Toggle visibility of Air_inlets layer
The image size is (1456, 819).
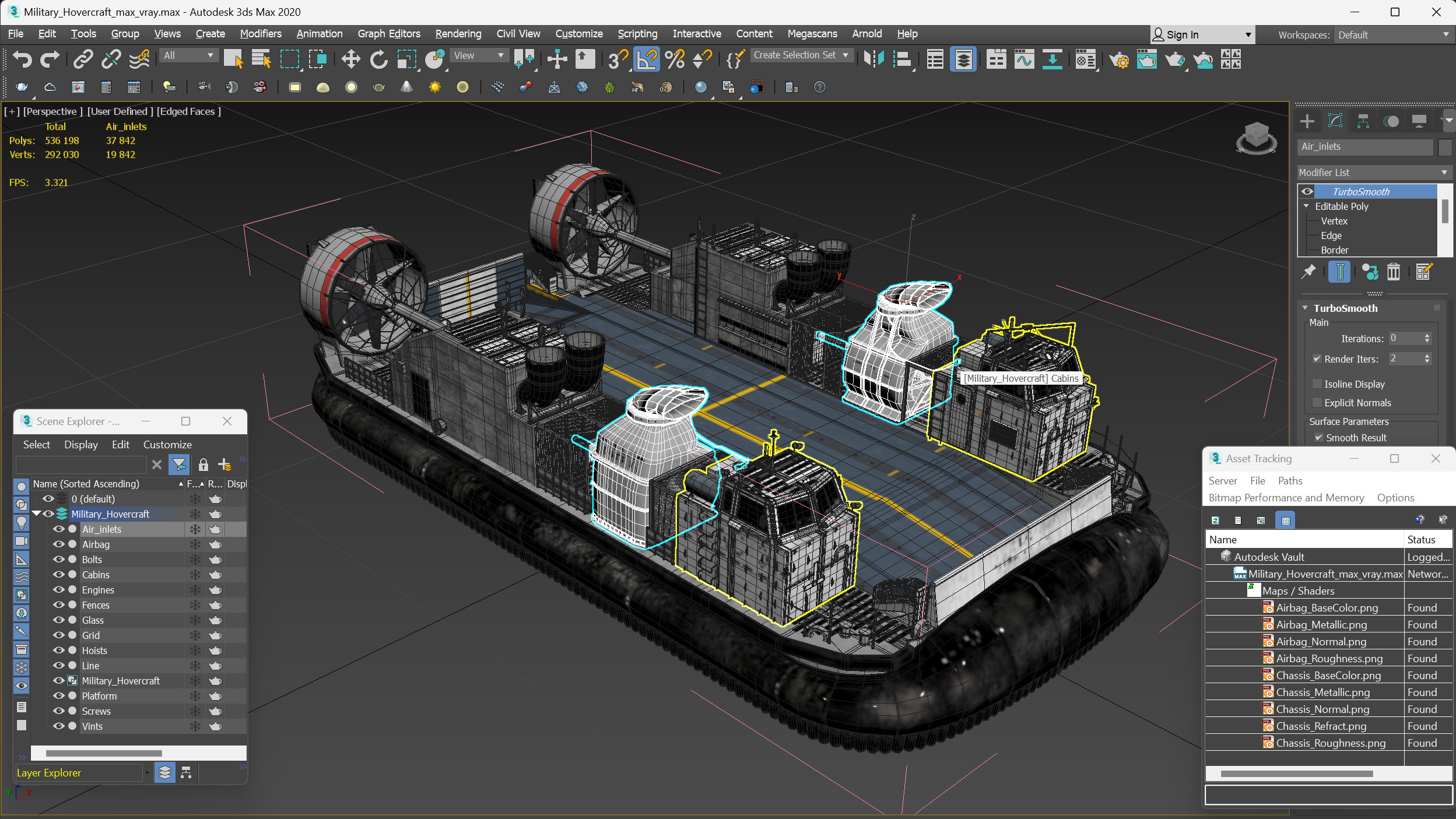(x=56, y=529)
